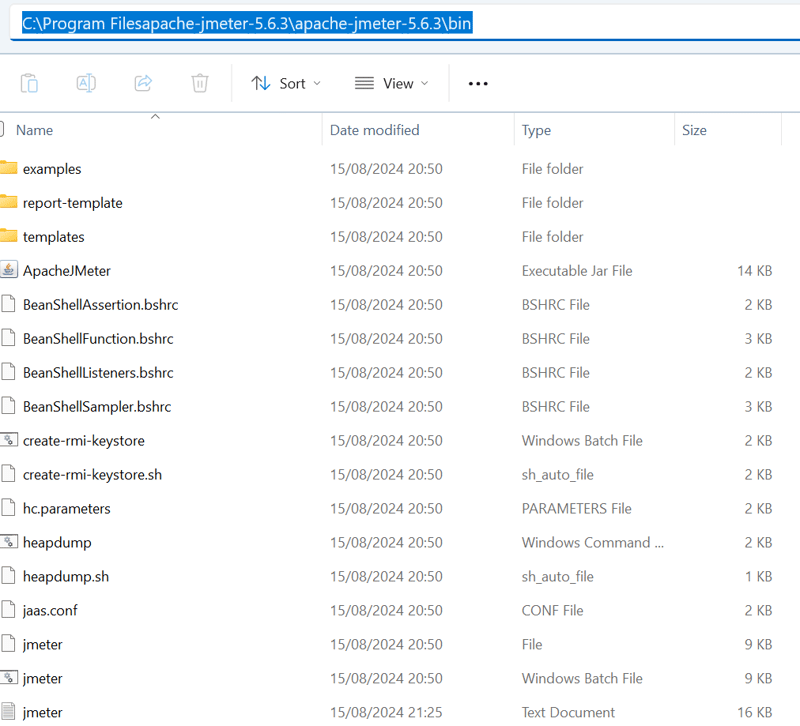Click the ApacheJMeter jar file icon
This screenshot has width=800, height=726.
pos(9,270)
